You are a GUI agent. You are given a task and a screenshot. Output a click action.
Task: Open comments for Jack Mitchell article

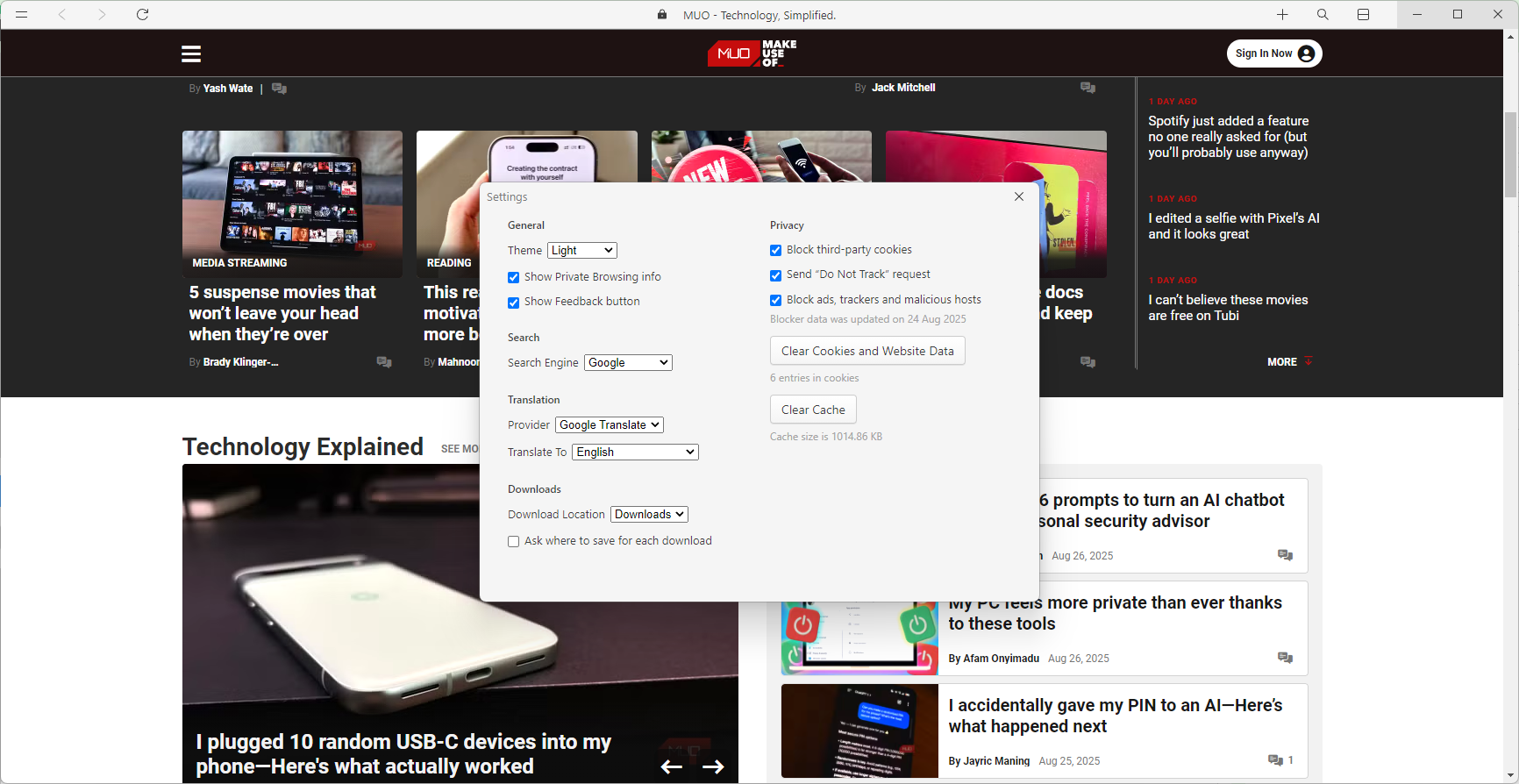point(1088,88)
